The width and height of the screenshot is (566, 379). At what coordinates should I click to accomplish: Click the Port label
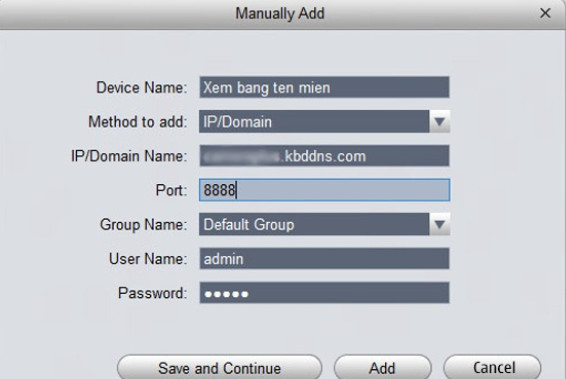click(171, 190)
